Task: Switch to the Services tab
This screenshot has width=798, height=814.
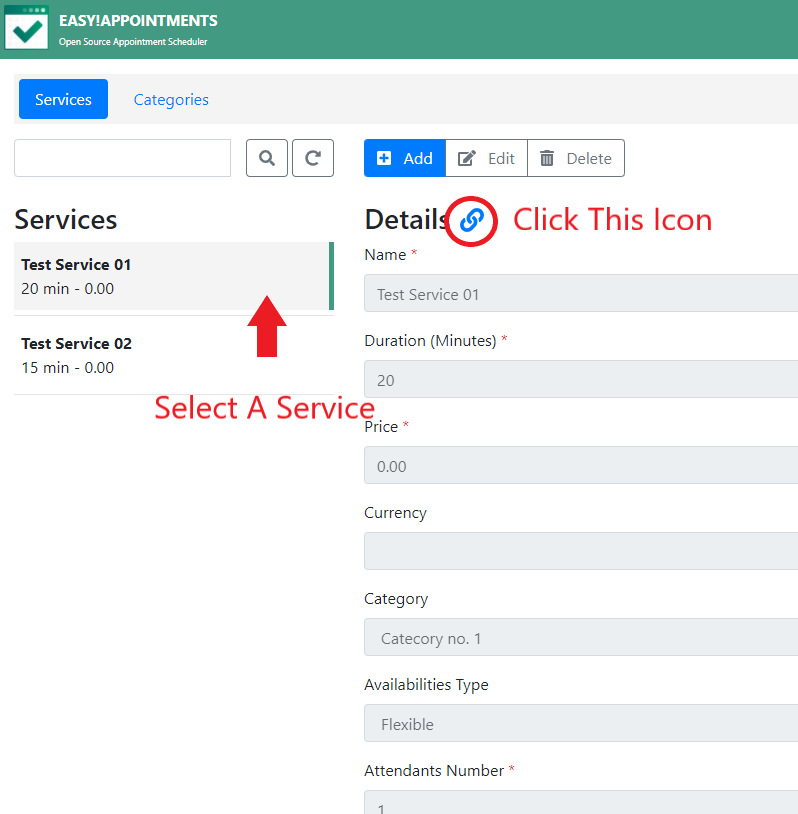Action: tap(63, 99)
